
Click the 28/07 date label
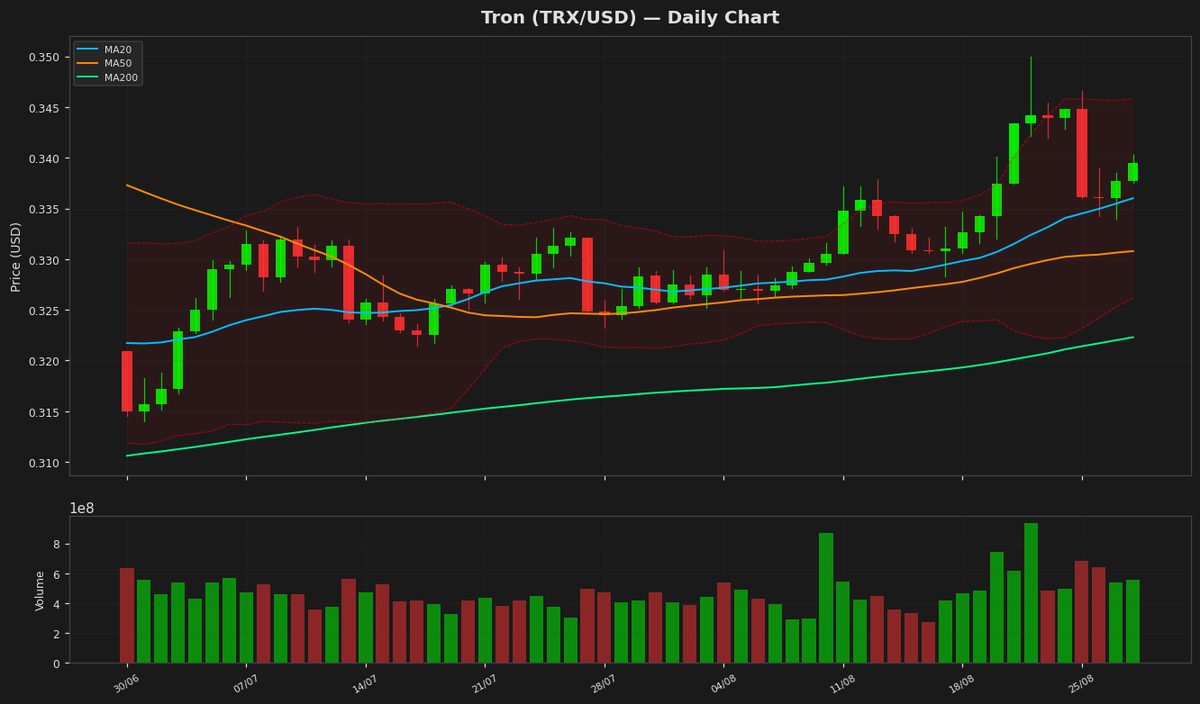click(603, 682)
